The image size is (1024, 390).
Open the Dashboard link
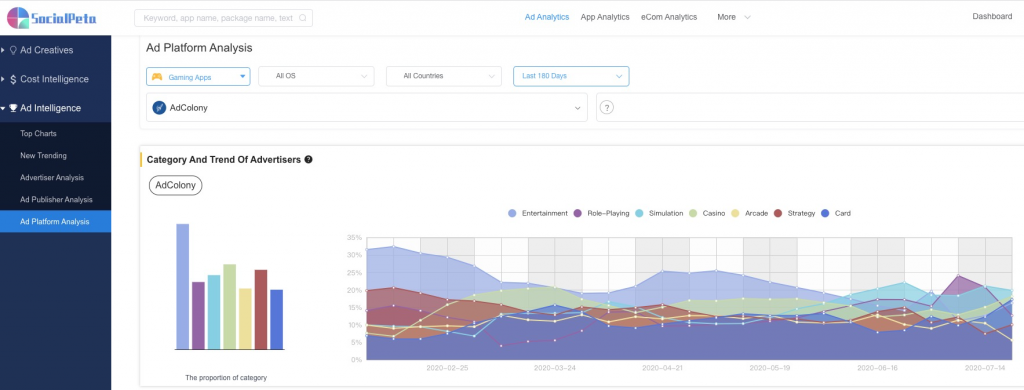[992, 16]
